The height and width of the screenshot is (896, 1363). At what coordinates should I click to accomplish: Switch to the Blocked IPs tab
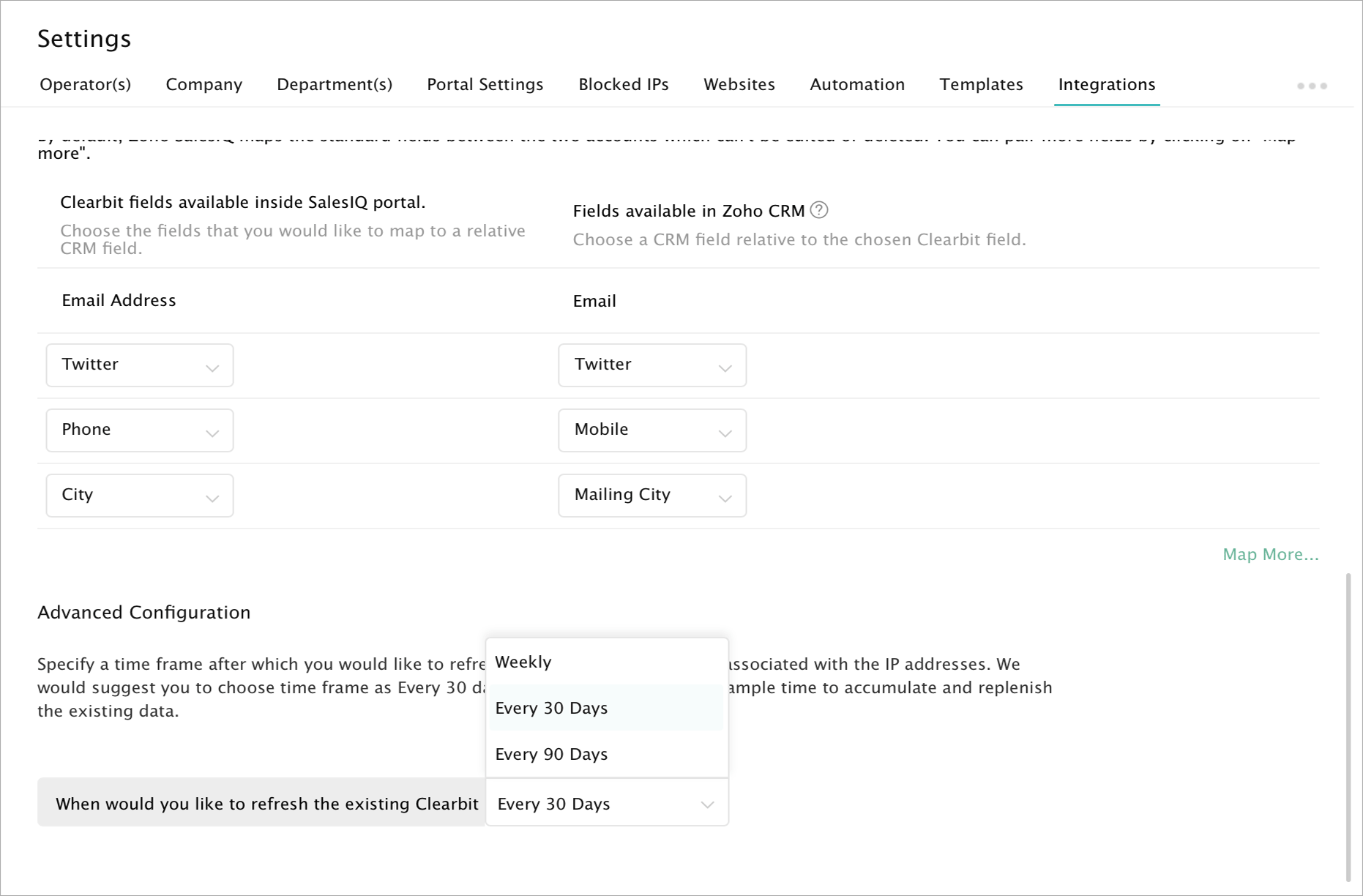click(624, 84)
